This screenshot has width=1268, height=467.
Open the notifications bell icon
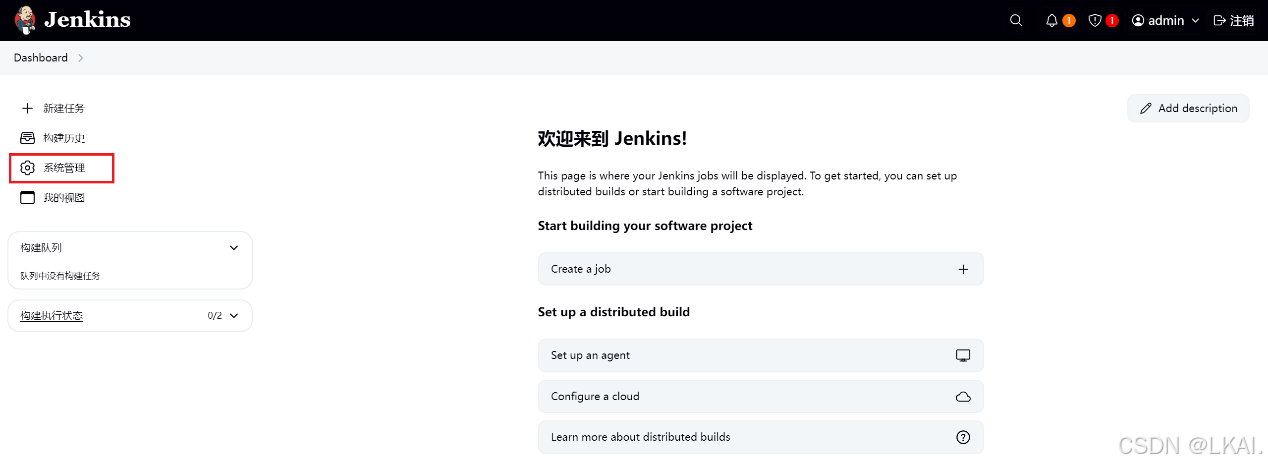coord(1052,20)
